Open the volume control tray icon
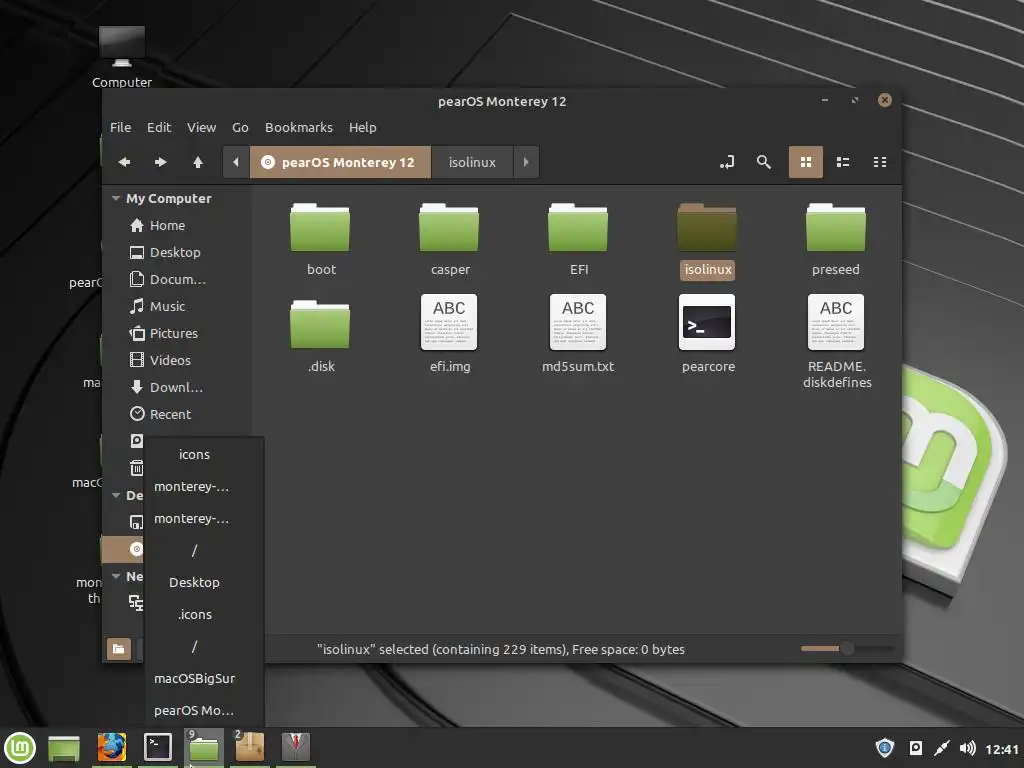Image resolution: width=1024 pixels, height=768 pixels. click(967, 748)
